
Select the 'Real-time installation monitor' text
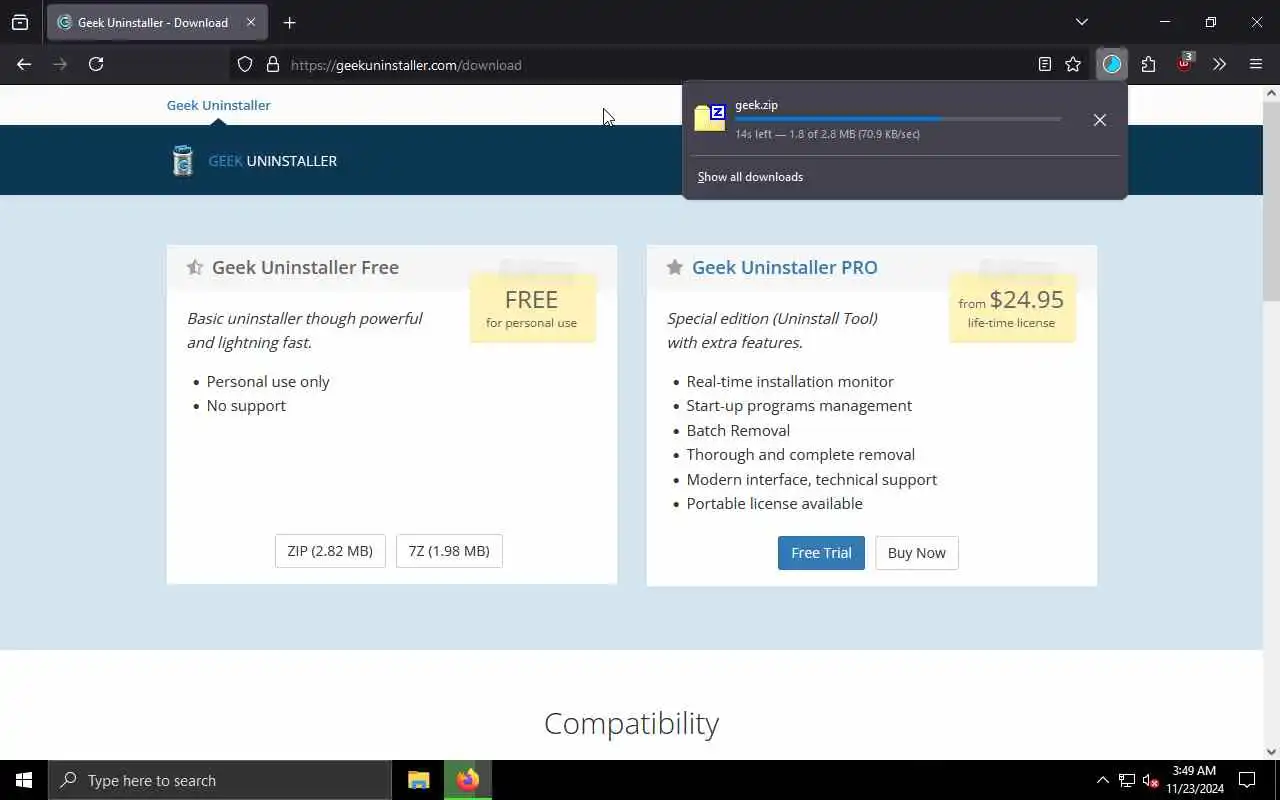790,381
